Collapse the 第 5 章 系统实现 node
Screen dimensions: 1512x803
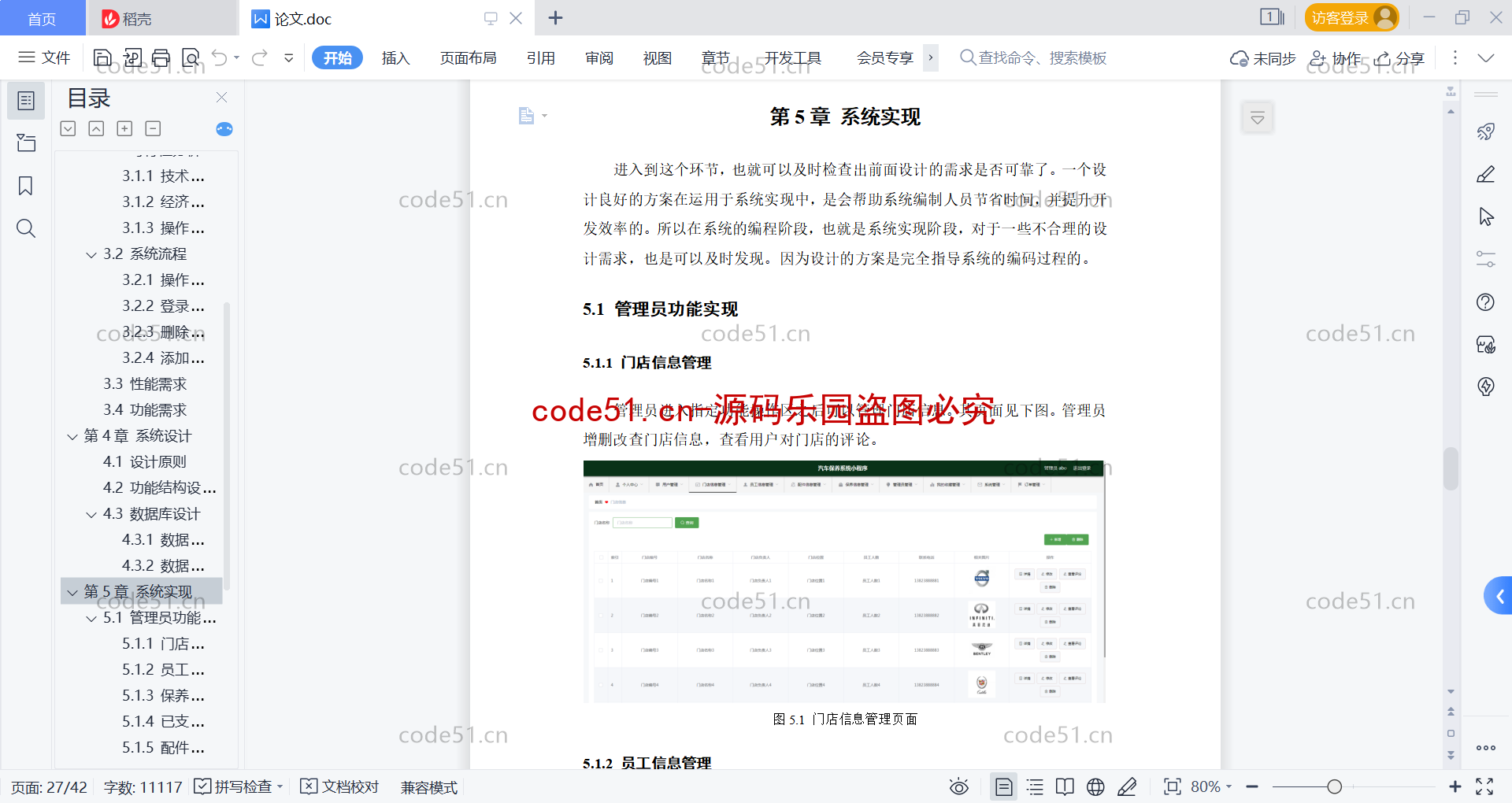(72, 592)
